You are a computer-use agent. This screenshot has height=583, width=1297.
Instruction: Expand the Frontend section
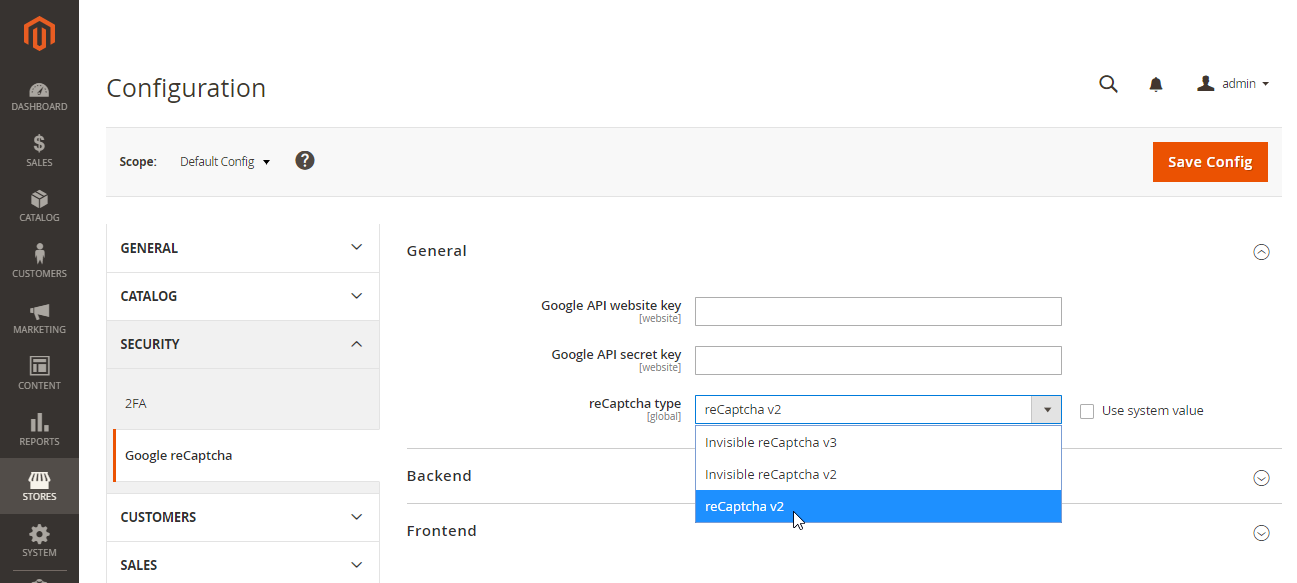(1261, 532)
